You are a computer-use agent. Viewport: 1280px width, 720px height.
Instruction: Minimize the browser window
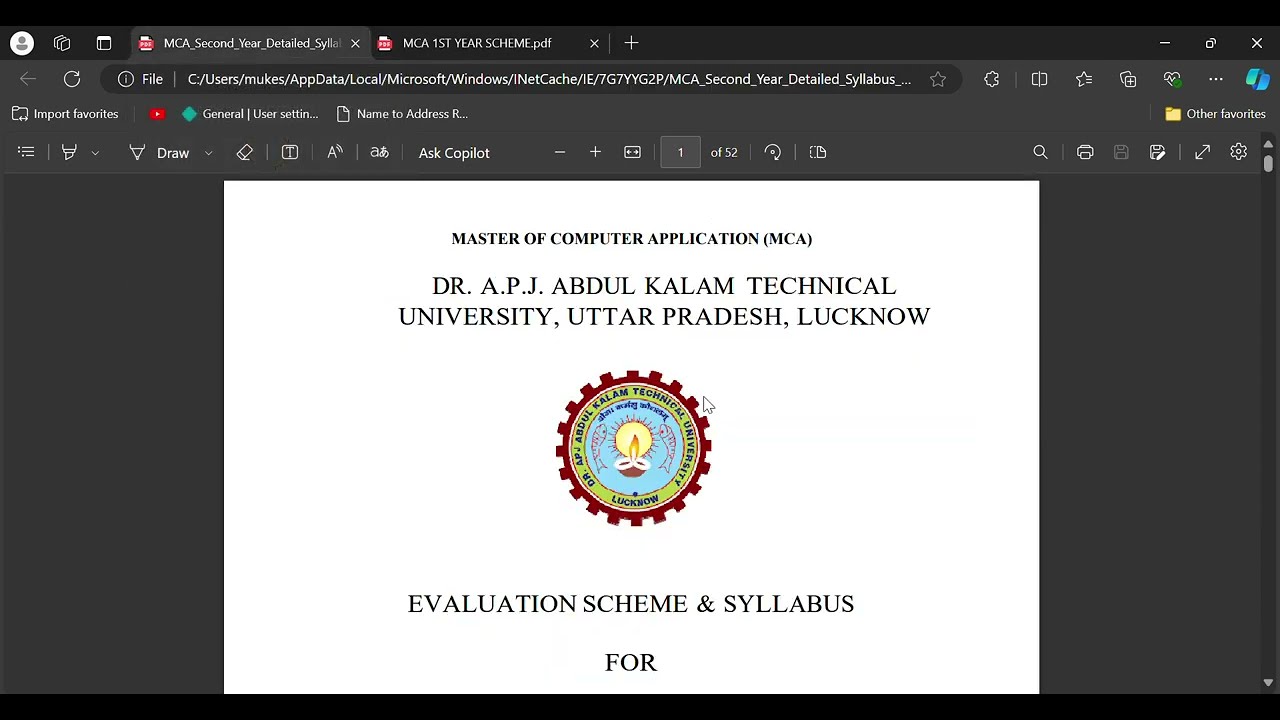pos(1164,43)
